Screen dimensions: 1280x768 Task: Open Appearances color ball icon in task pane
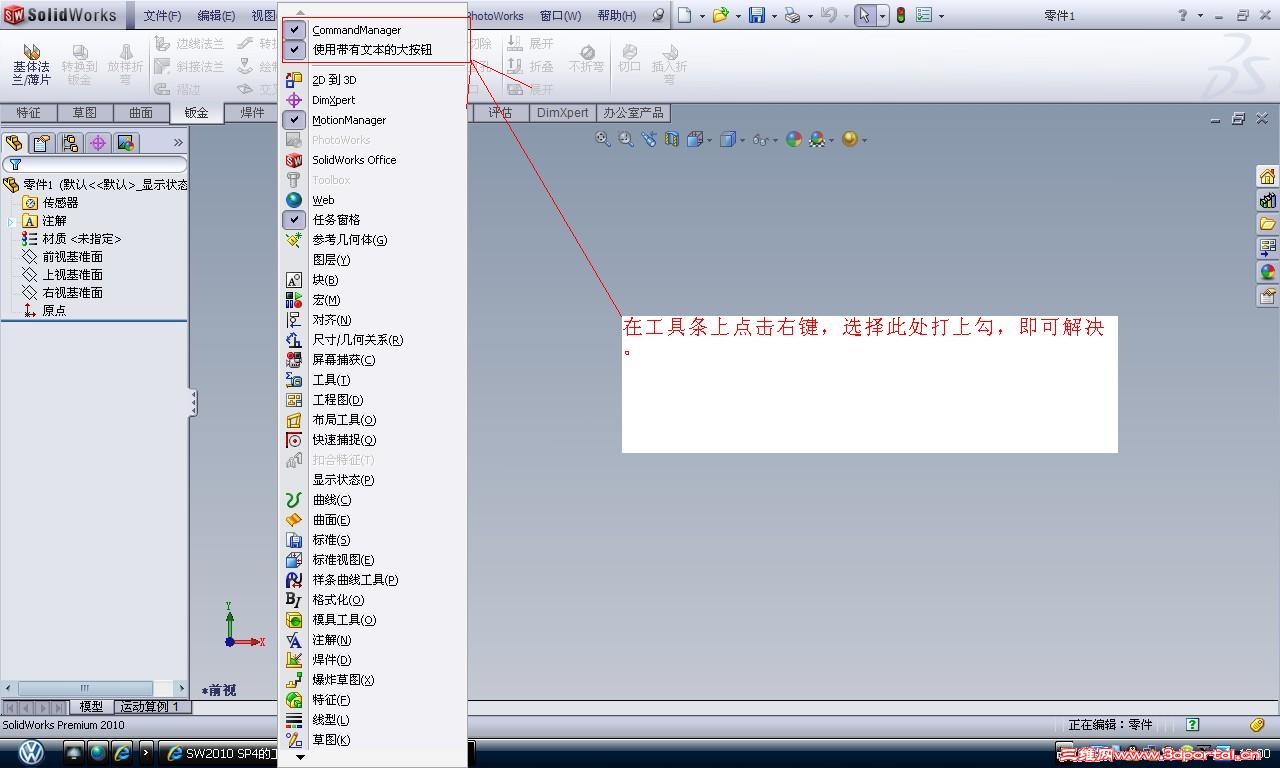(x=1267, y=272)
